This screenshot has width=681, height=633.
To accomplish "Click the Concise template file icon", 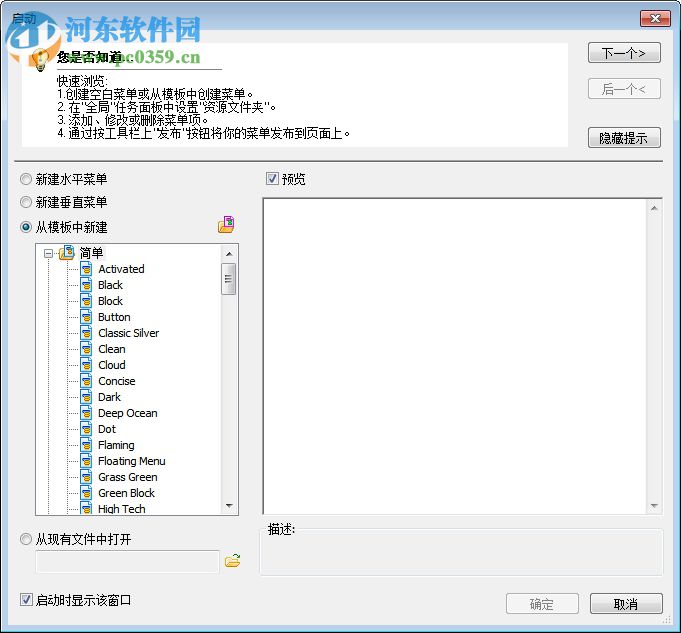I will [x=86, y=381].
